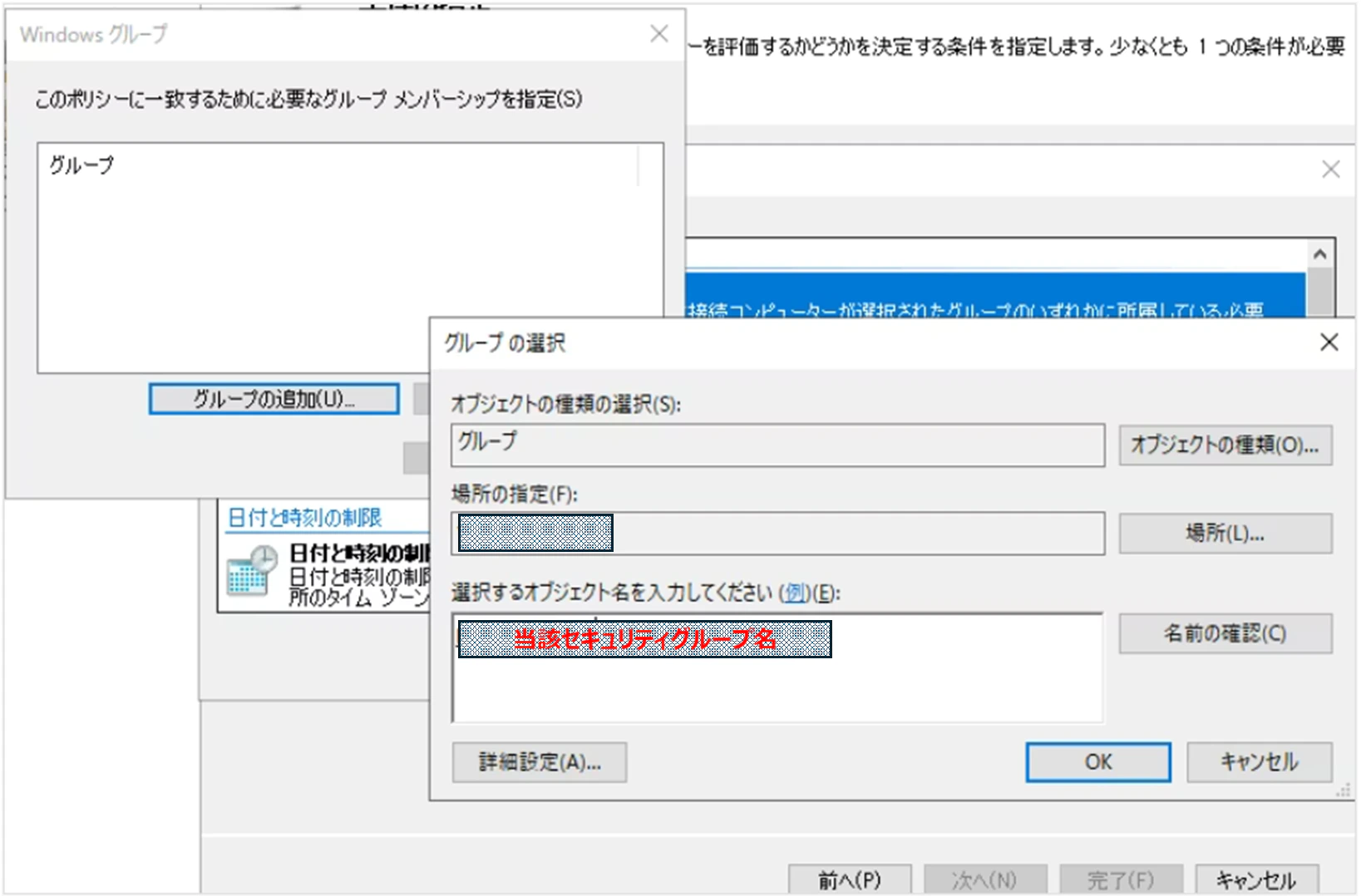1361x896 pixels.
Task: Close the Windows グループ window
Action: pyautogui.click(x=659, y=34)
